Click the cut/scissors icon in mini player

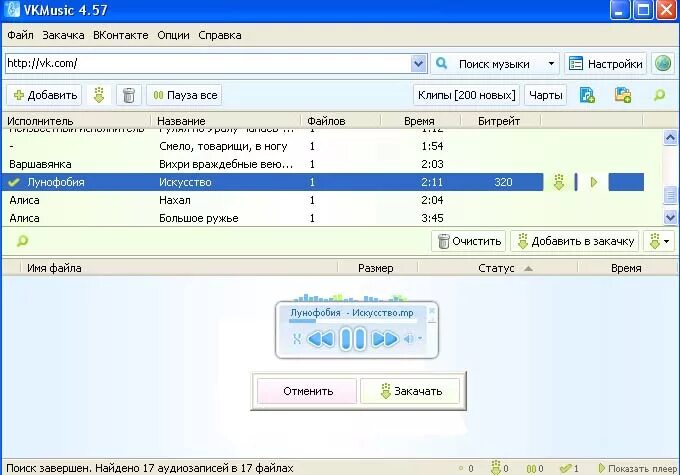tap(297, 339)
